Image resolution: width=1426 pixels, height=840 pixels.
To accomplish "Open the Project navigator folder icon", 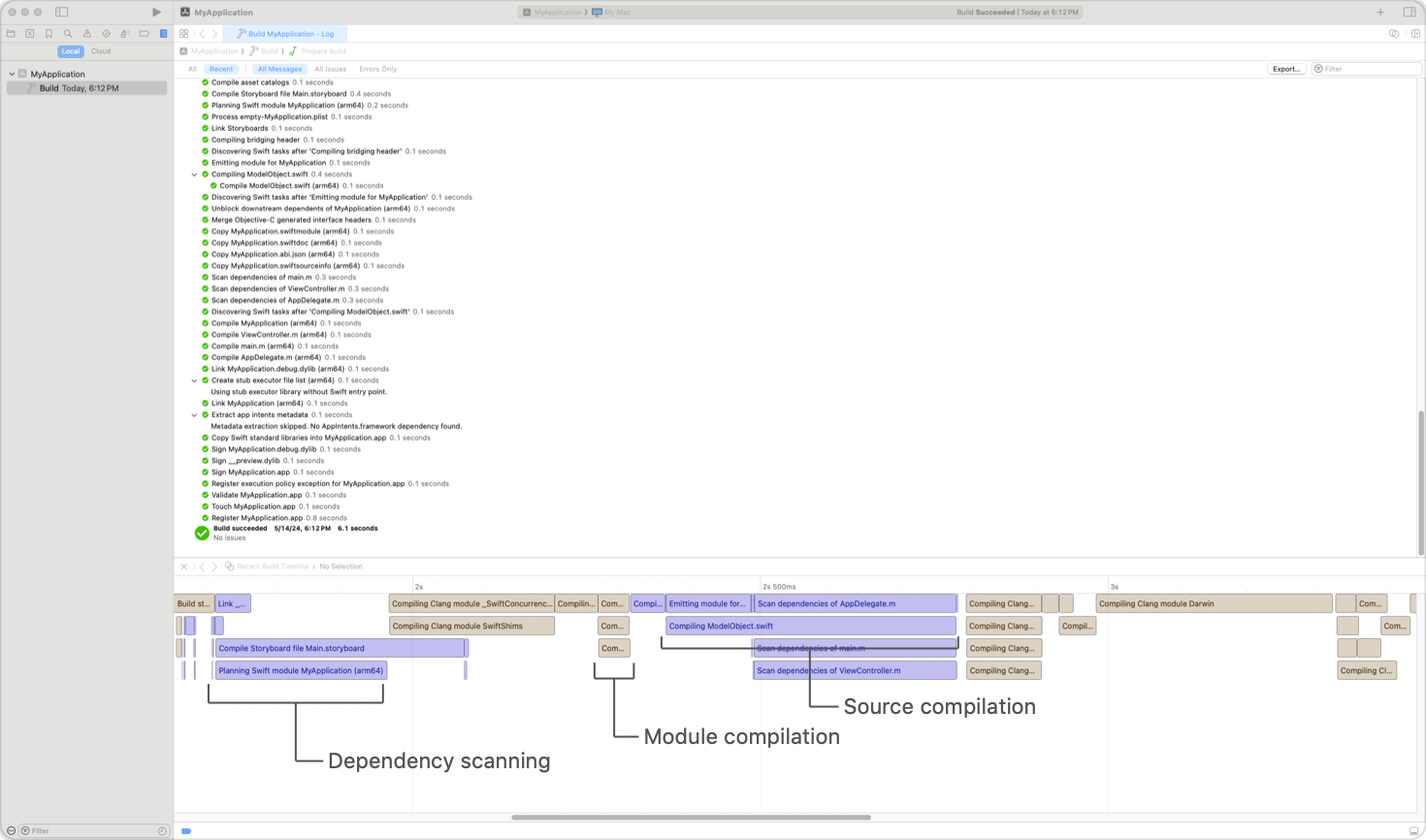I will click(x=11, y=34).
